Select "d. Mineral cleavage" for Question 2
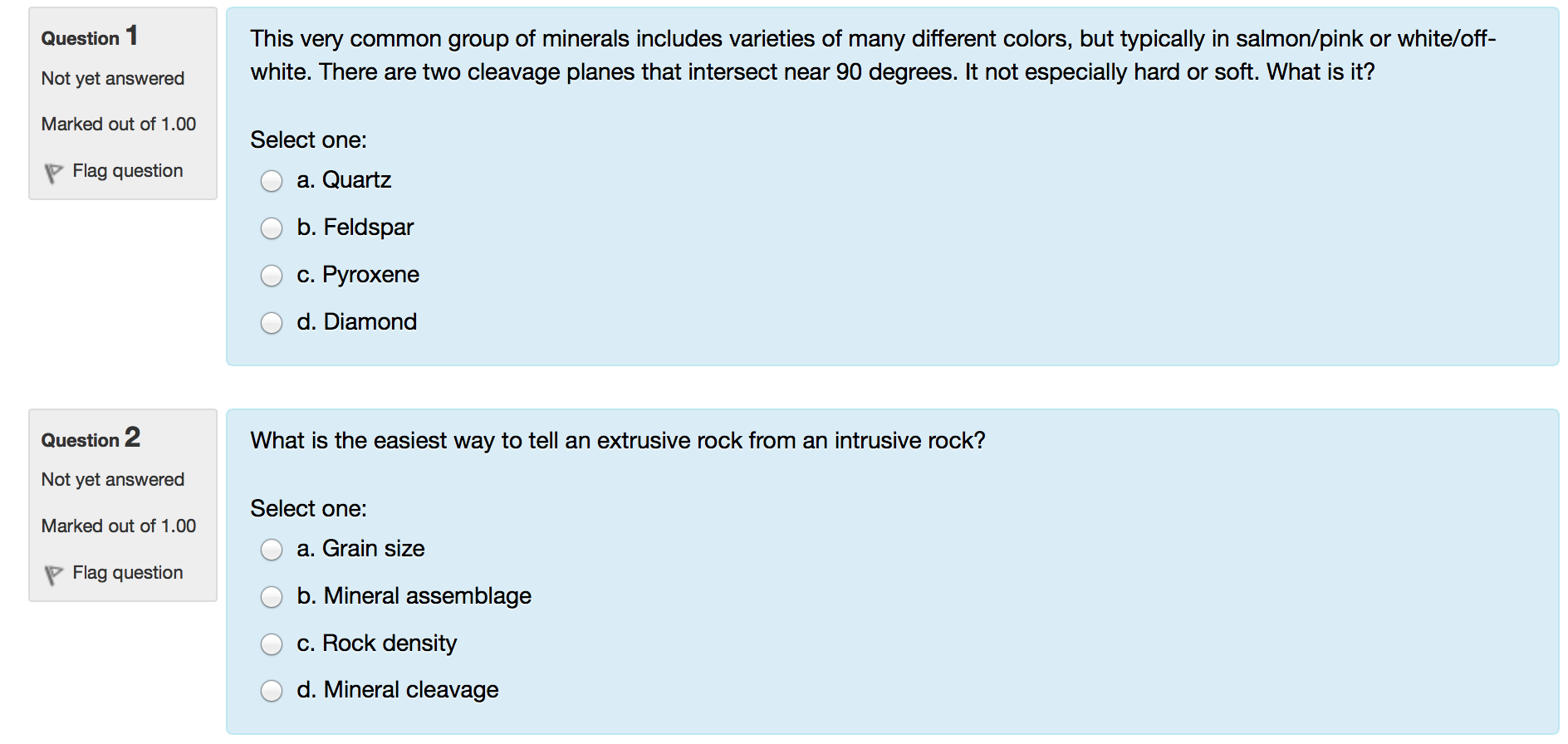Screen dimensions: 1568x744 pos(271,690)
